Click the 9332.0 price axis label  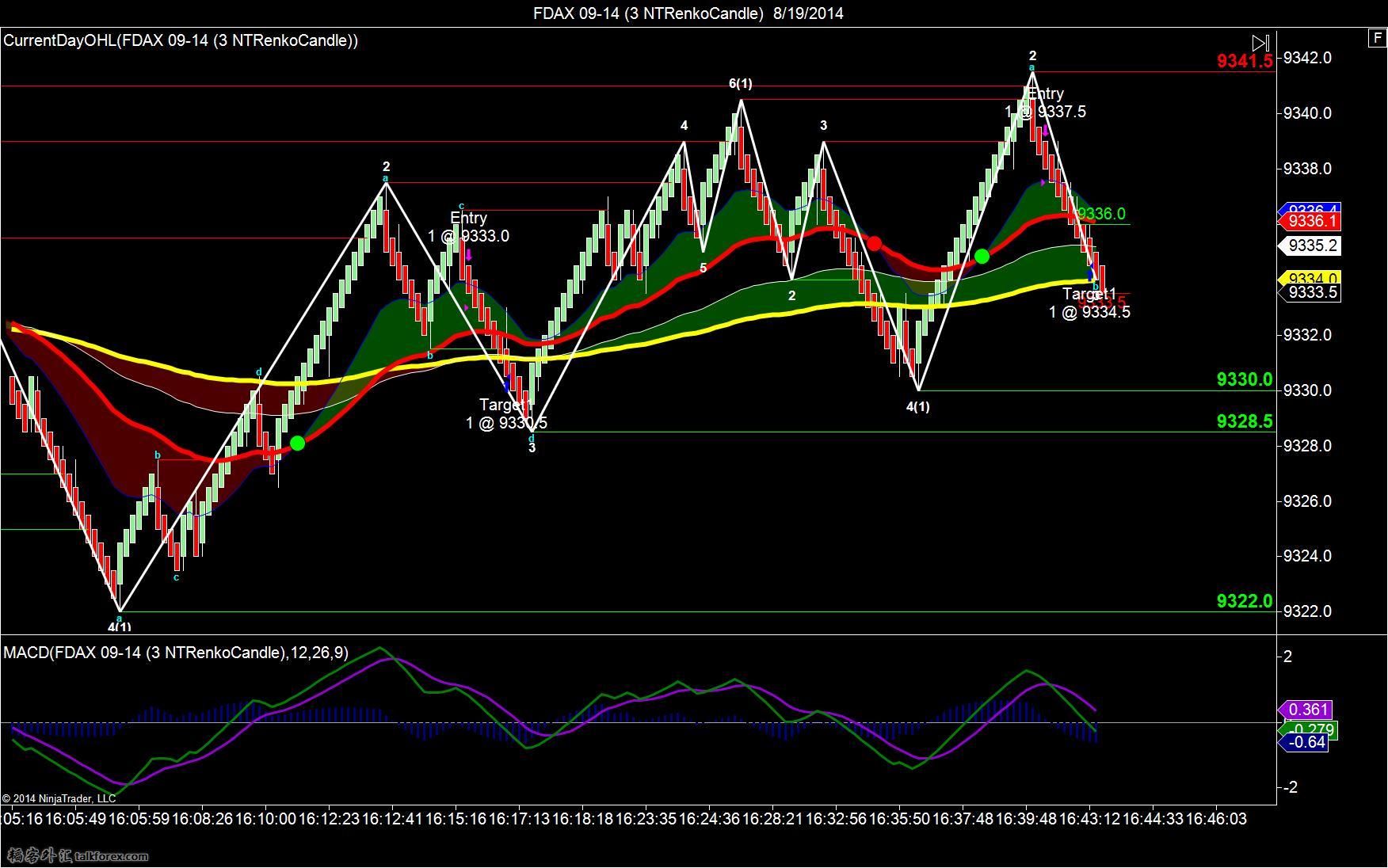[1307, 335]
